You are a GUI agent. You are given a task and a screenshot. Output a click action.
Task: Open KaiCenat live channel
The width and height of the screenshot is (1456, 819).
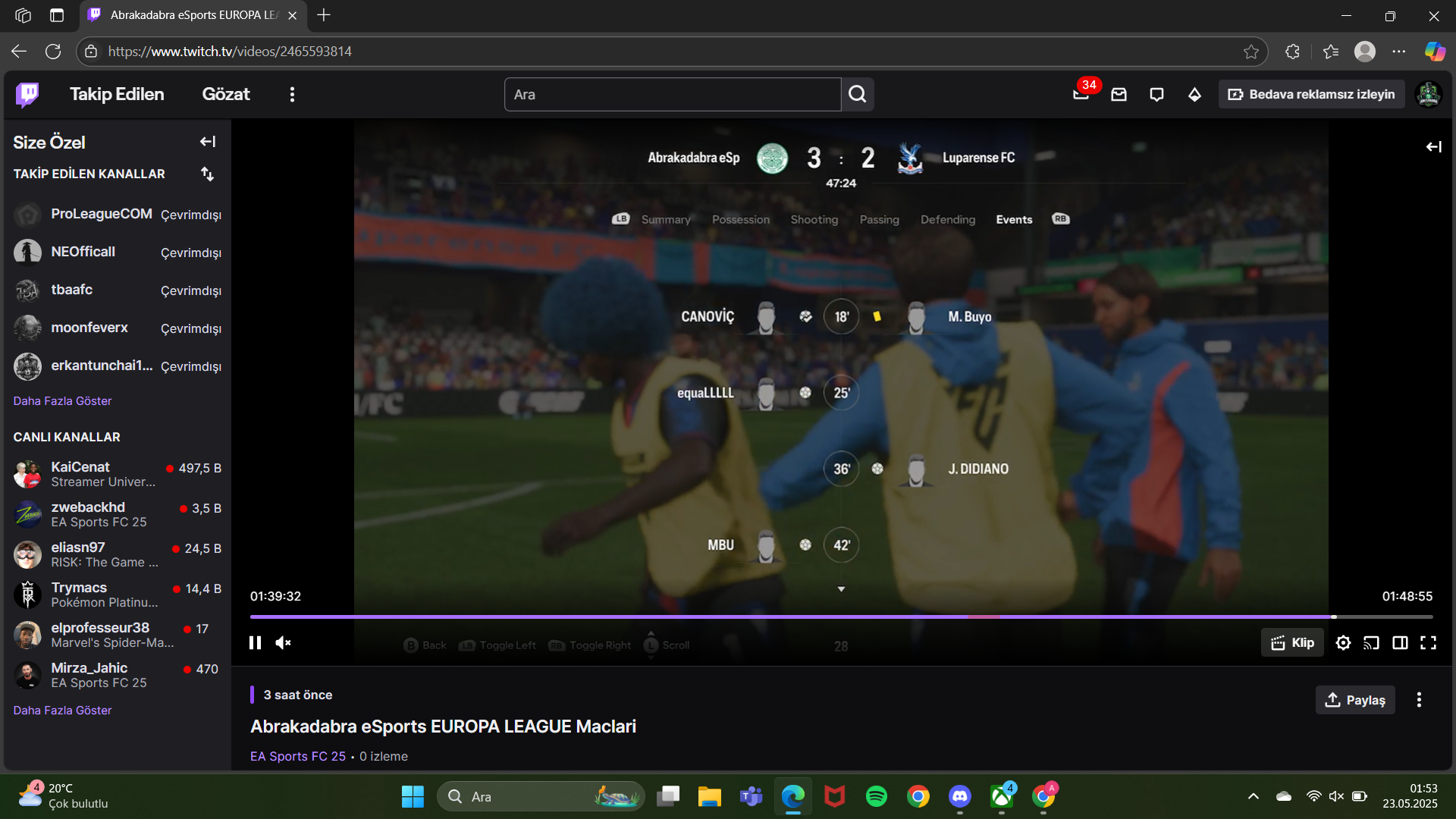[x=118, y=474]
